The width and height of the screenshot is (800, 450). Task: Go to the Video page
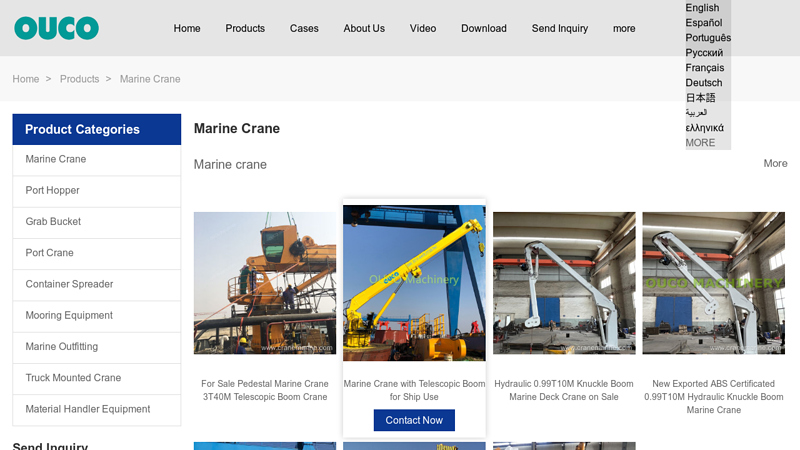point(423,29)
